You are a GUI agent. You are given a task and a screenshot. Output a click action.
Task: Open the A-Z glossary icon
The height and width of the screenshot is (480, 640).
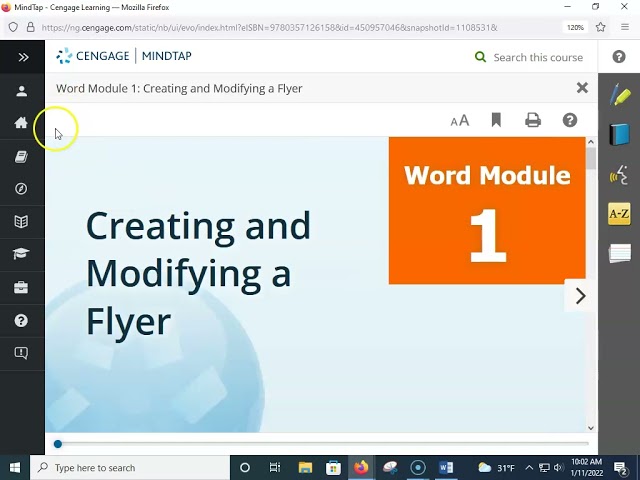(x=619, y=213)
